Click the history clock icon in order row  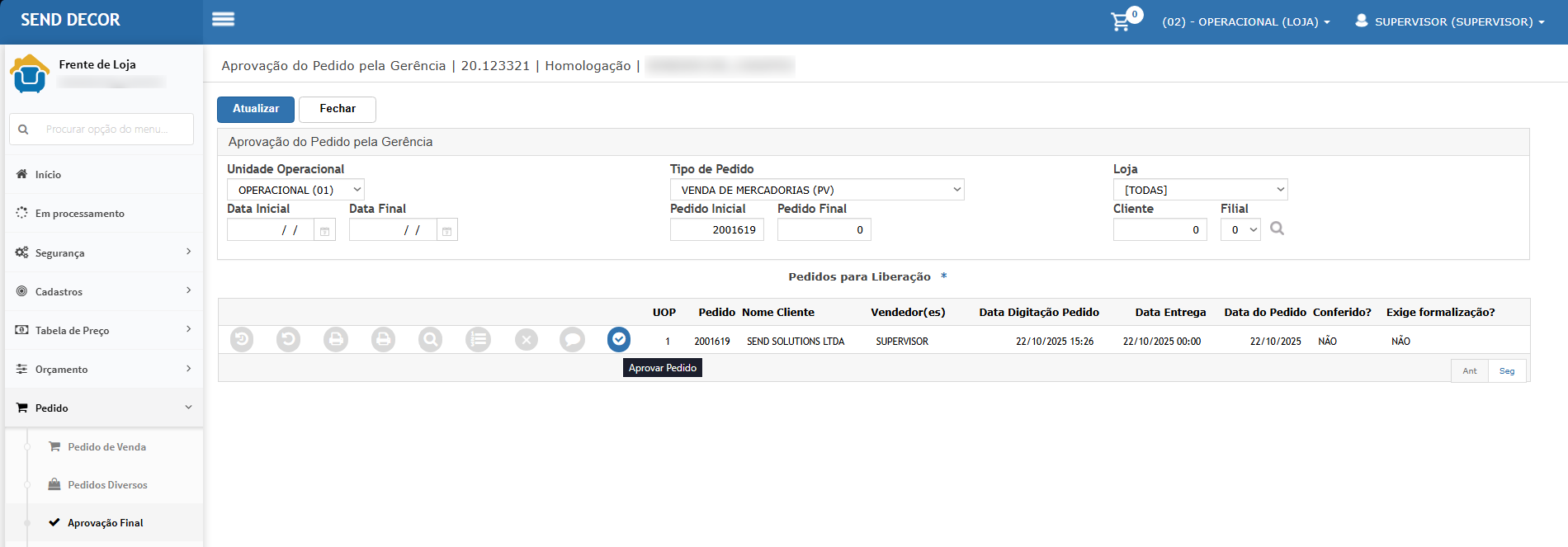[242, 339]
